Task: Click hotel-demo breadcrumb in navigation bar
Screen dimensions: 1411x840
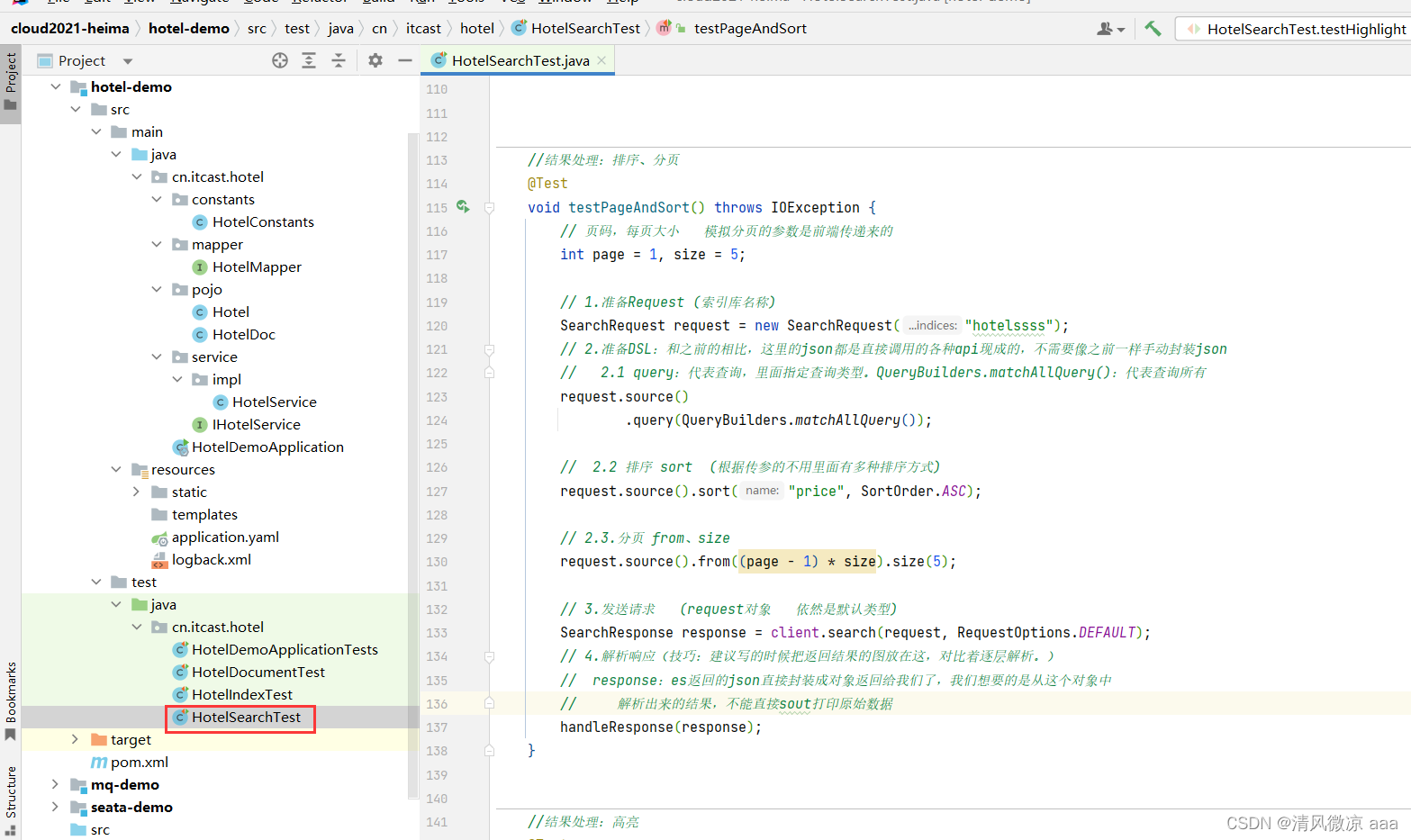Action: tap(189, 28)
